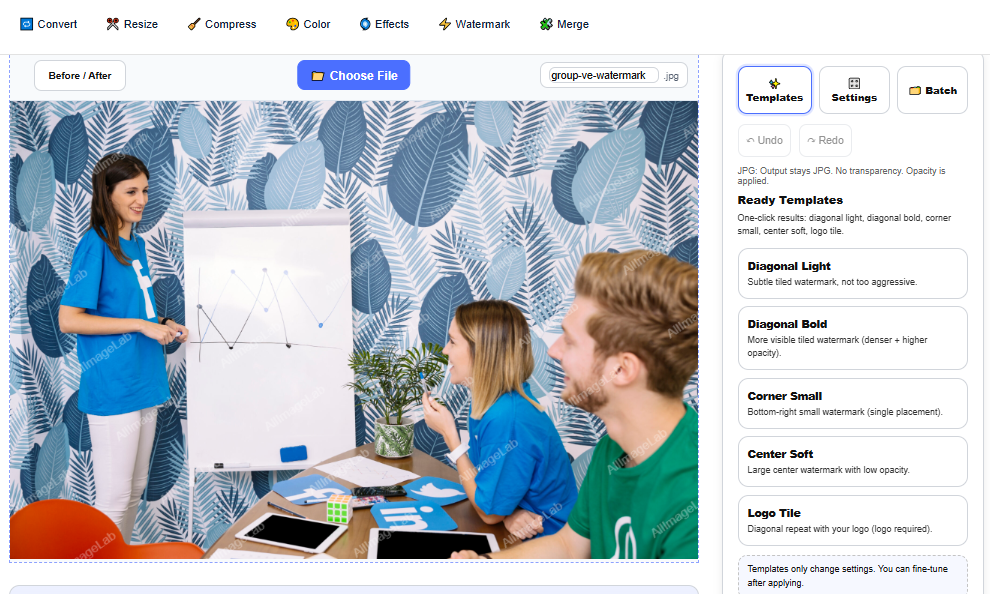Click the Merge puzzle icon

click(546, 24)
